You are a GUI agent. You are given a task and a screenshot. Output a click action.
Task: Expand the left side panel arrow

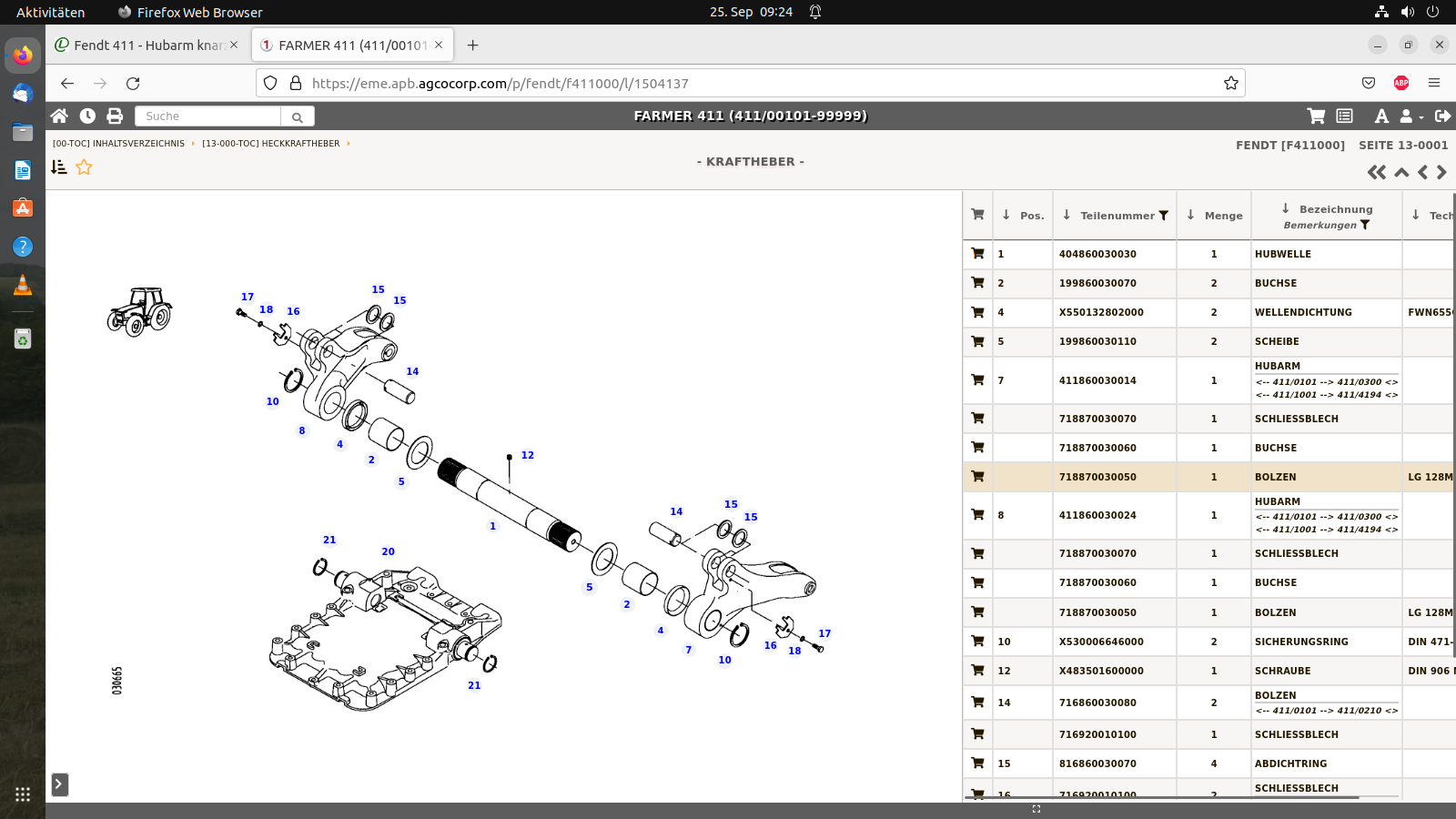coord(59,784)
